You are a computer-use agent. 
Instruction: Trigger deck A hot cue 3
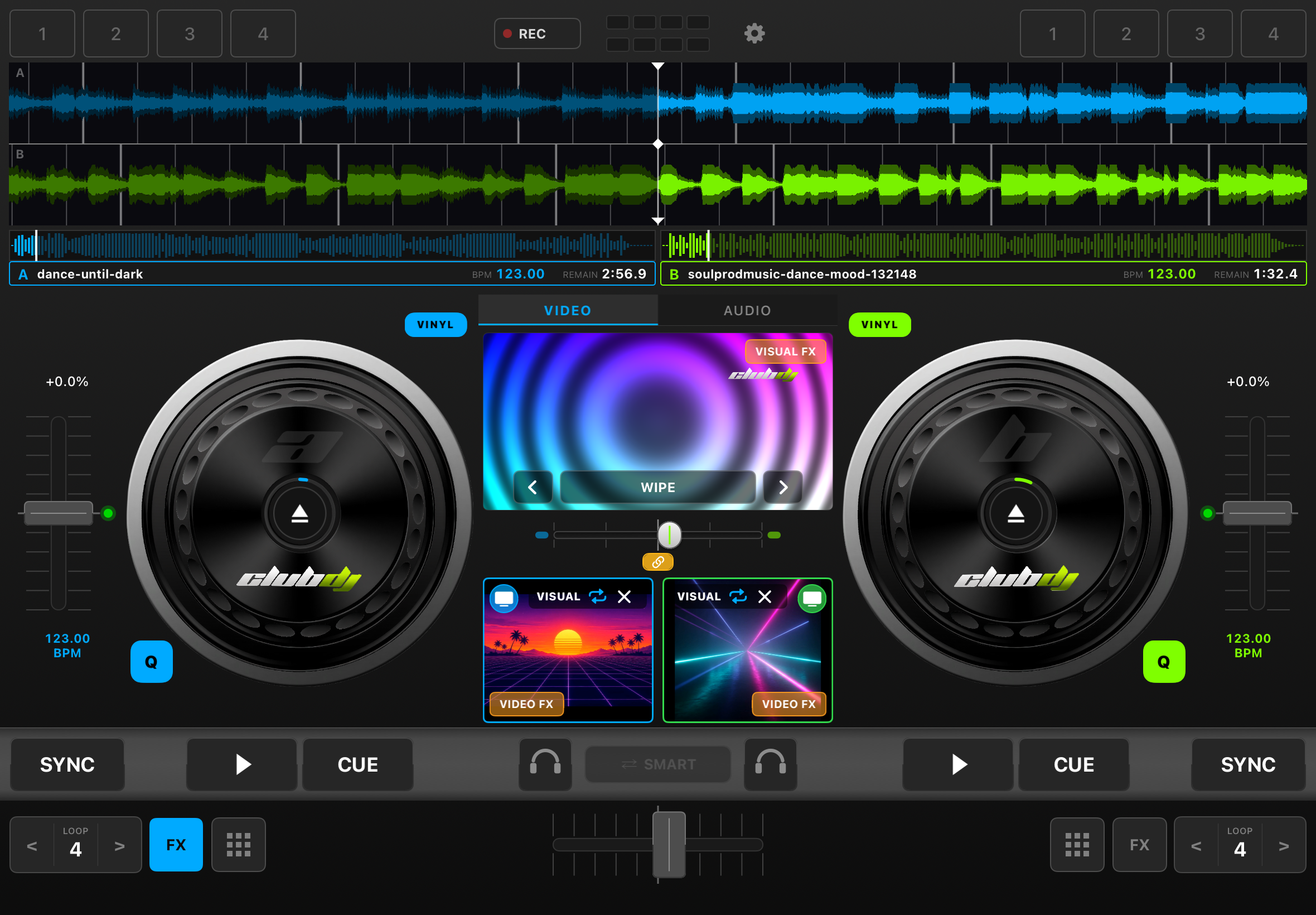pyautogui.click(x=190, y=33)
